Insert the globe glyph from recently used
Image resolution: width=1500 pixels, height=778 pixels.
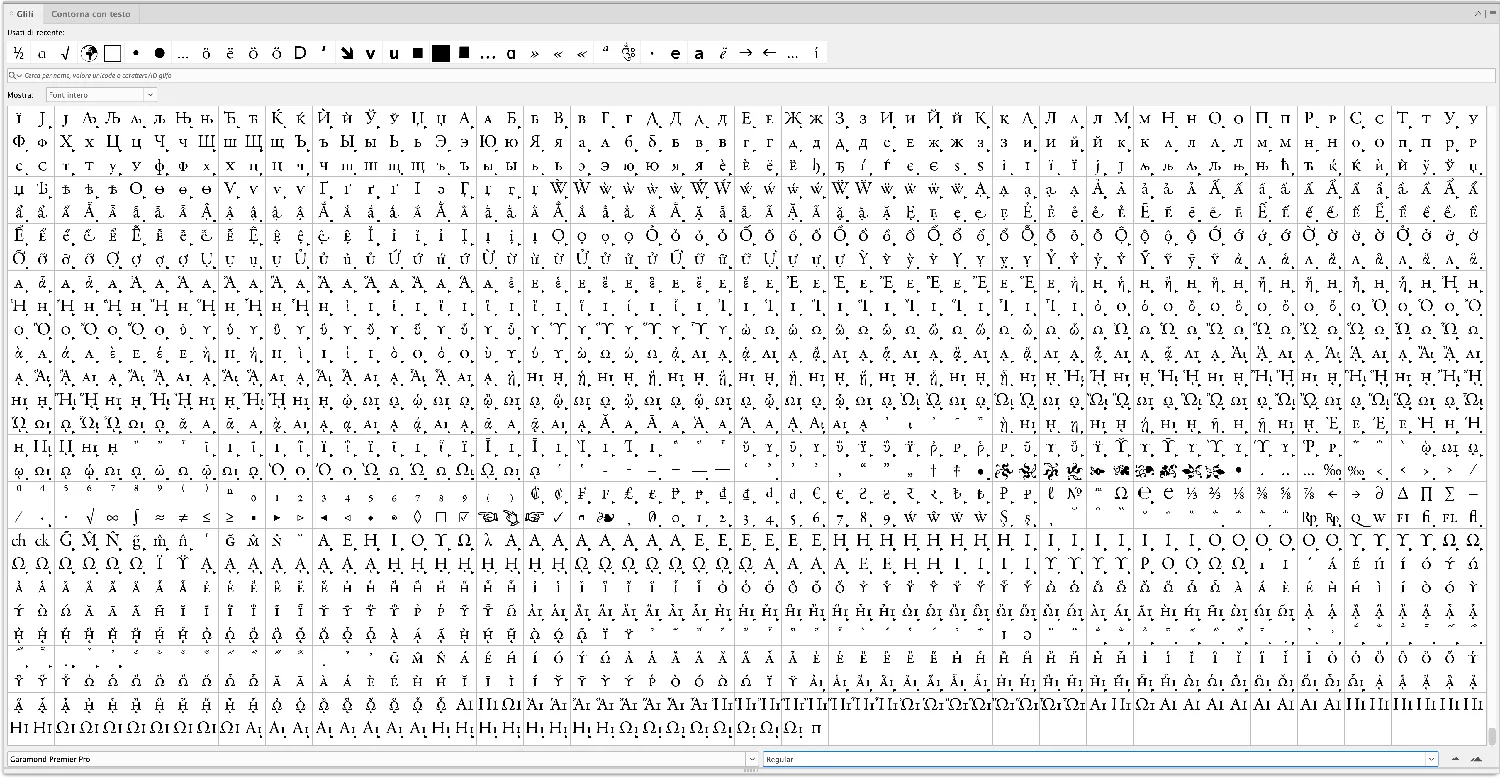(88, 53)
